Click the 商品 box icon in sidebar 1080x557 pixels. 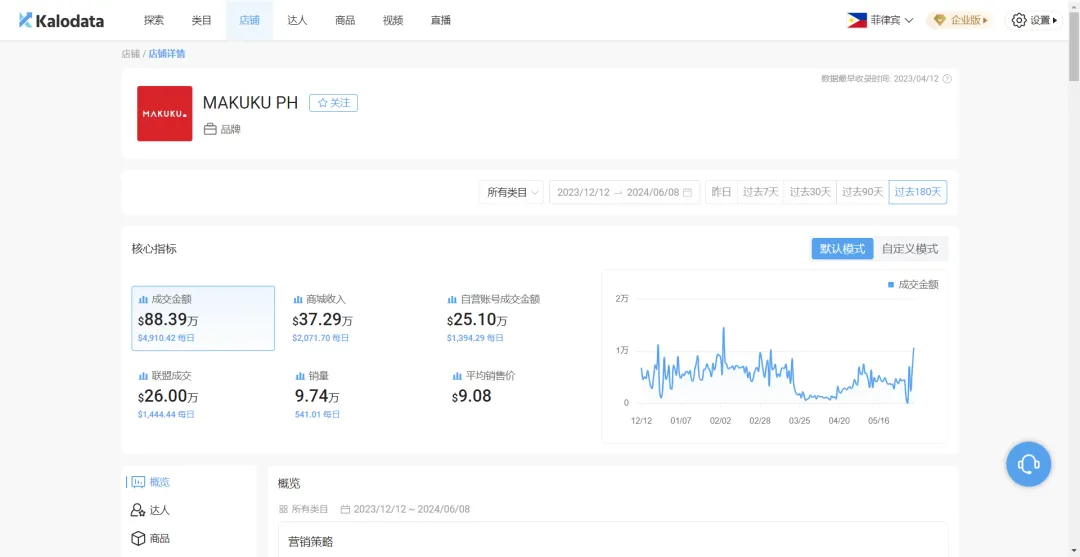(x=138, y=538)
